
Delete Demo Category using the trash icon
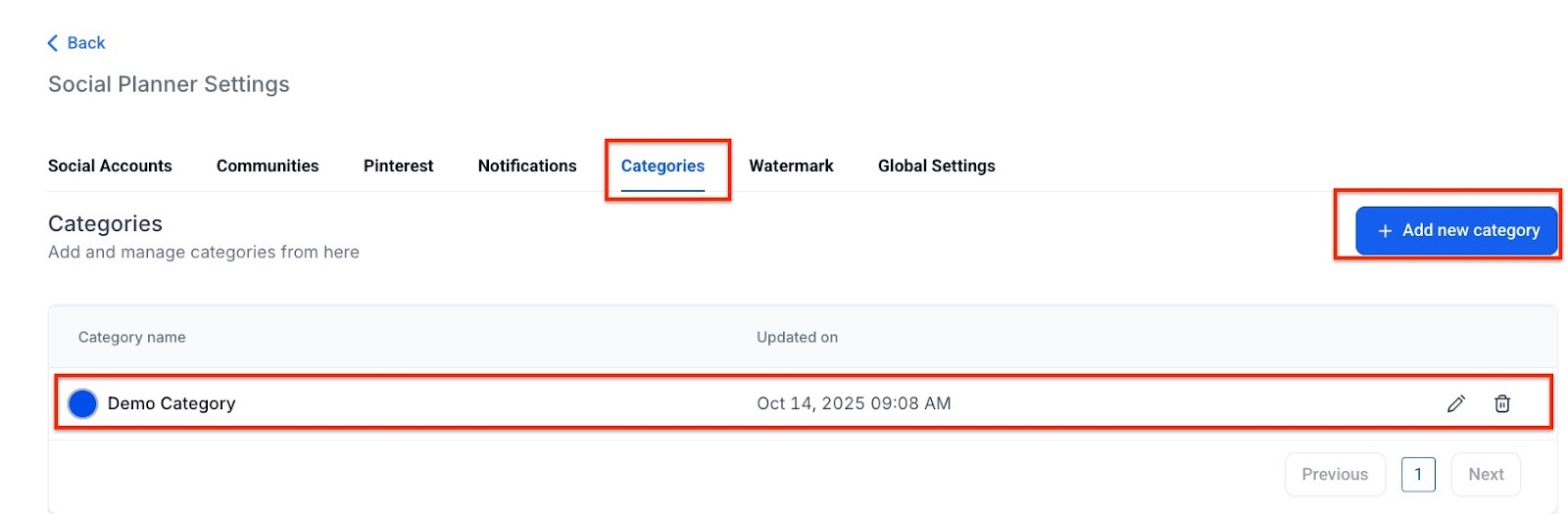coord(1501,403)
